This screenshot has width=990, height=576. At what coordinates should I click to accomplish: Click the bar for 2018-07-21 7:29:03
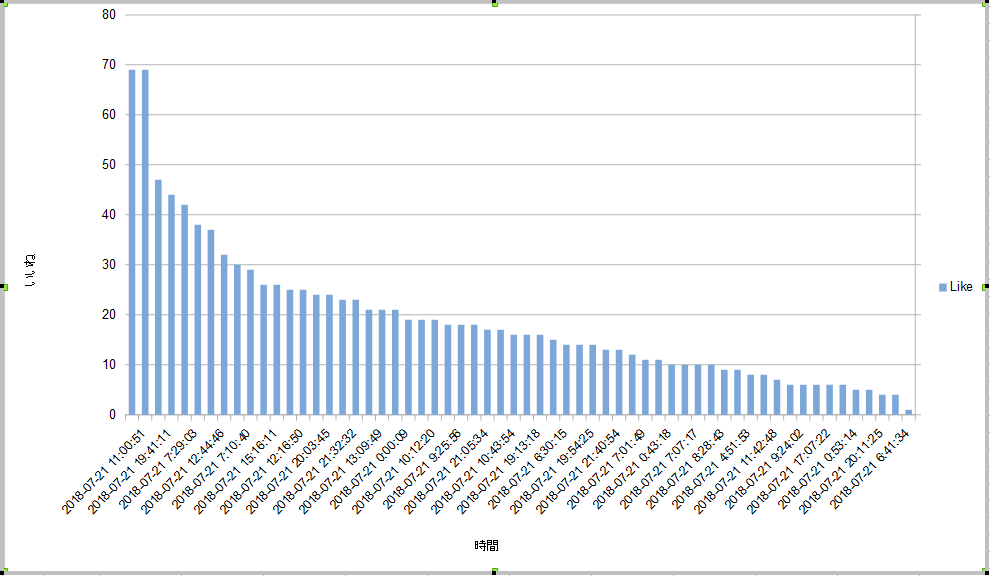click(x=198, y=320)
